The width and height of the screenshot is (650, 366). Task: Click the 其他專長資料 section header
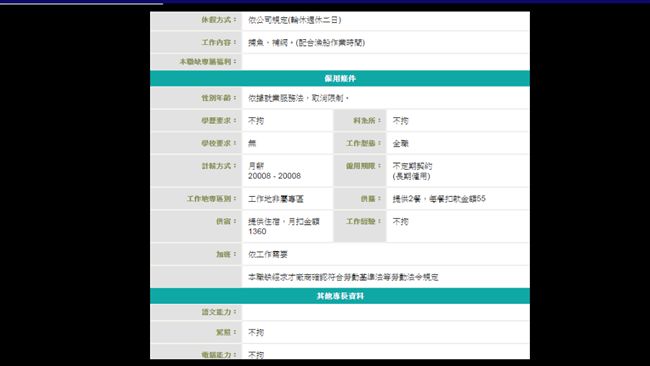340,296
